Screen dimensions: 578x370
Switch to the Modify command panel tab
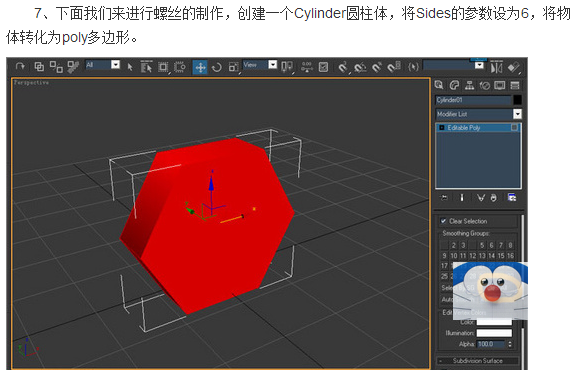point(454,85)
